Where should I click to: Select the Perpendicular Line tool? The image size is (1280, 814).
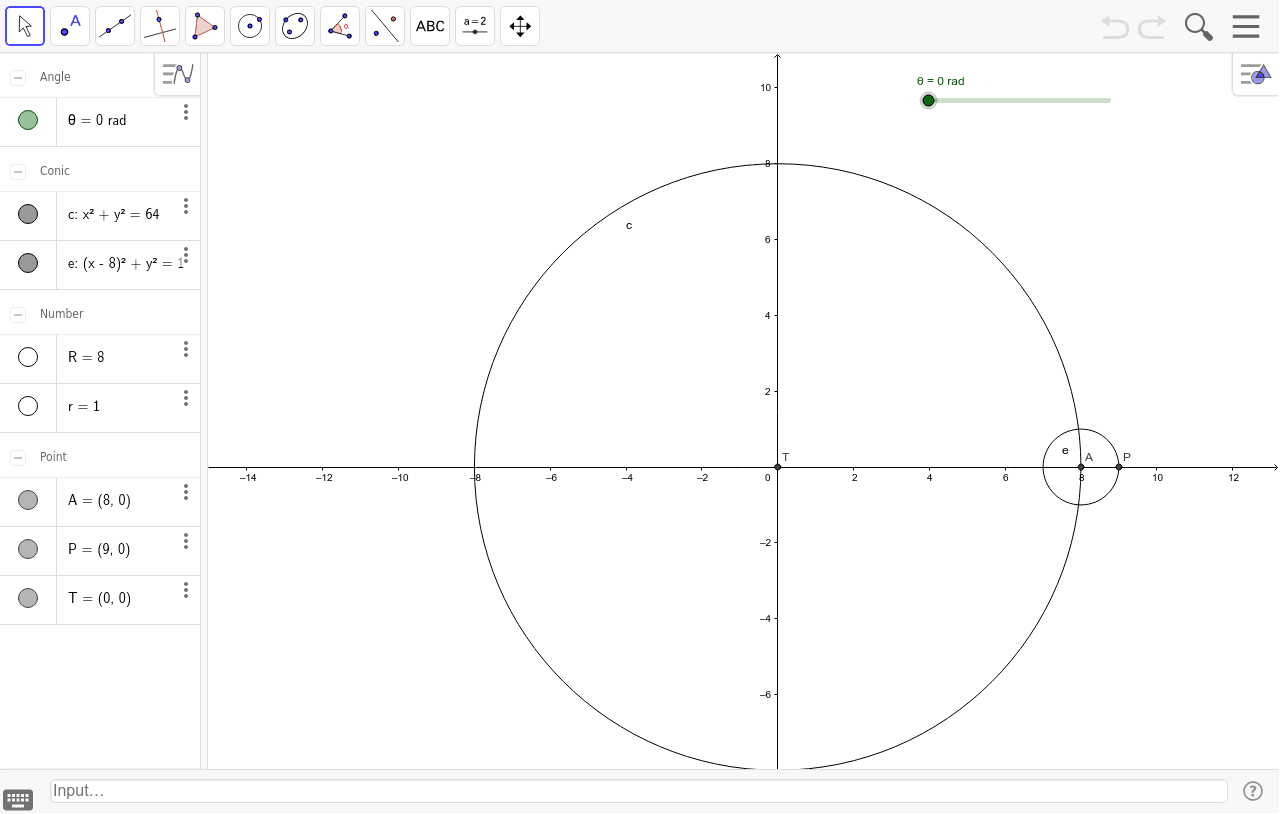[x=160, y=26]
